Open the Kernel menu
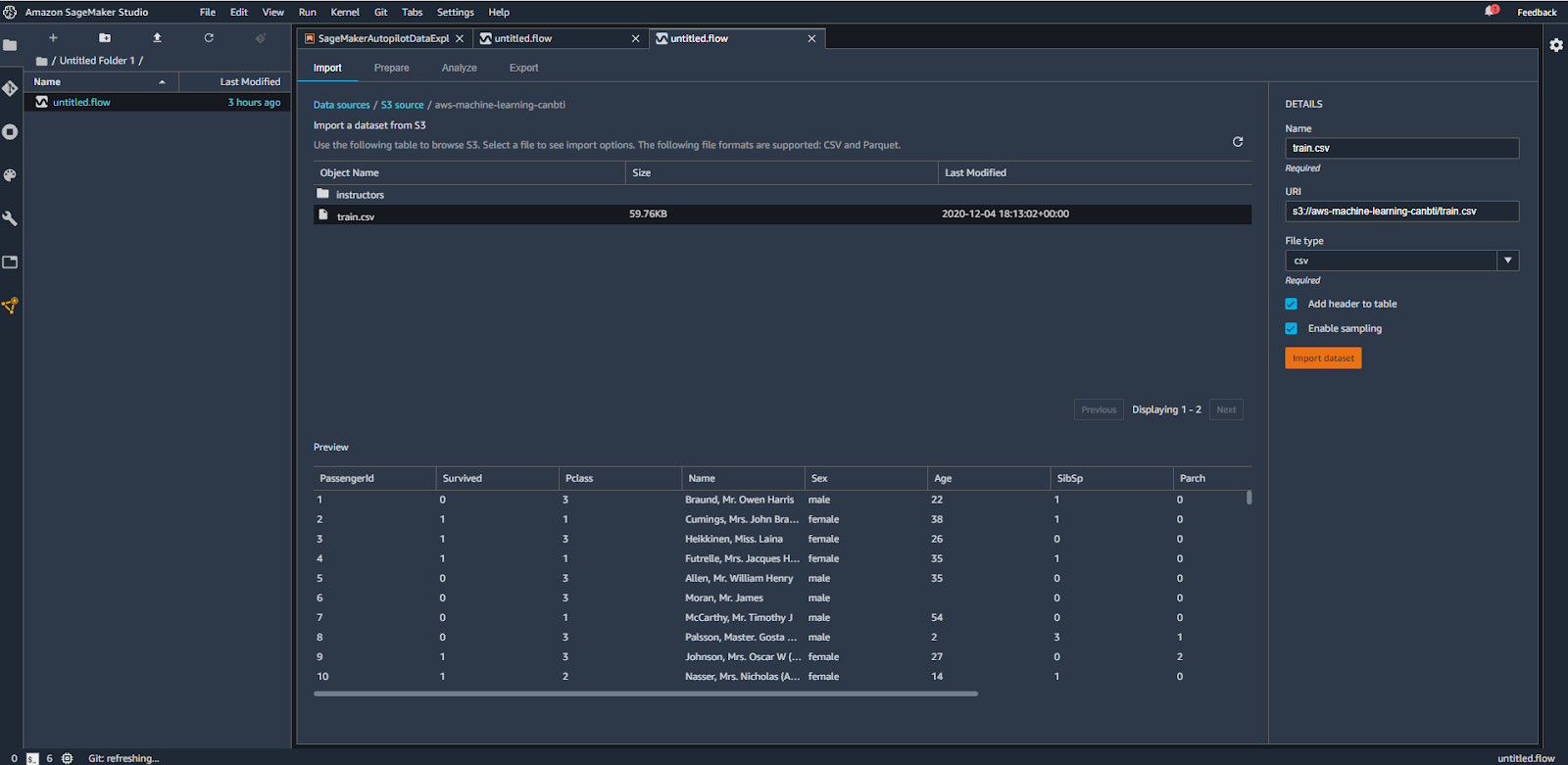 pos(345,12)
